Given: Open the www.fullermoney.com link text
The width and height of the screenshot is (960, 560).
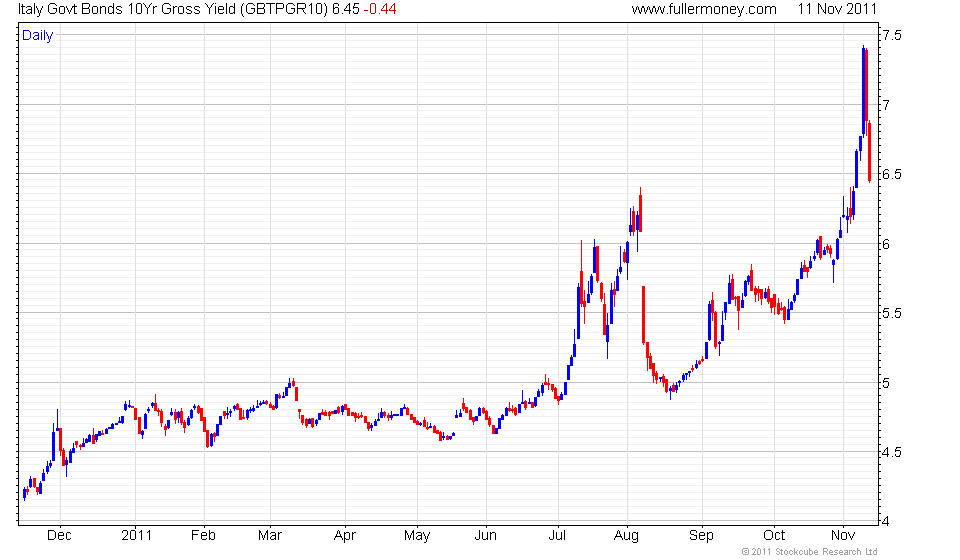Looking at the screenshot, I should point(703,9).
